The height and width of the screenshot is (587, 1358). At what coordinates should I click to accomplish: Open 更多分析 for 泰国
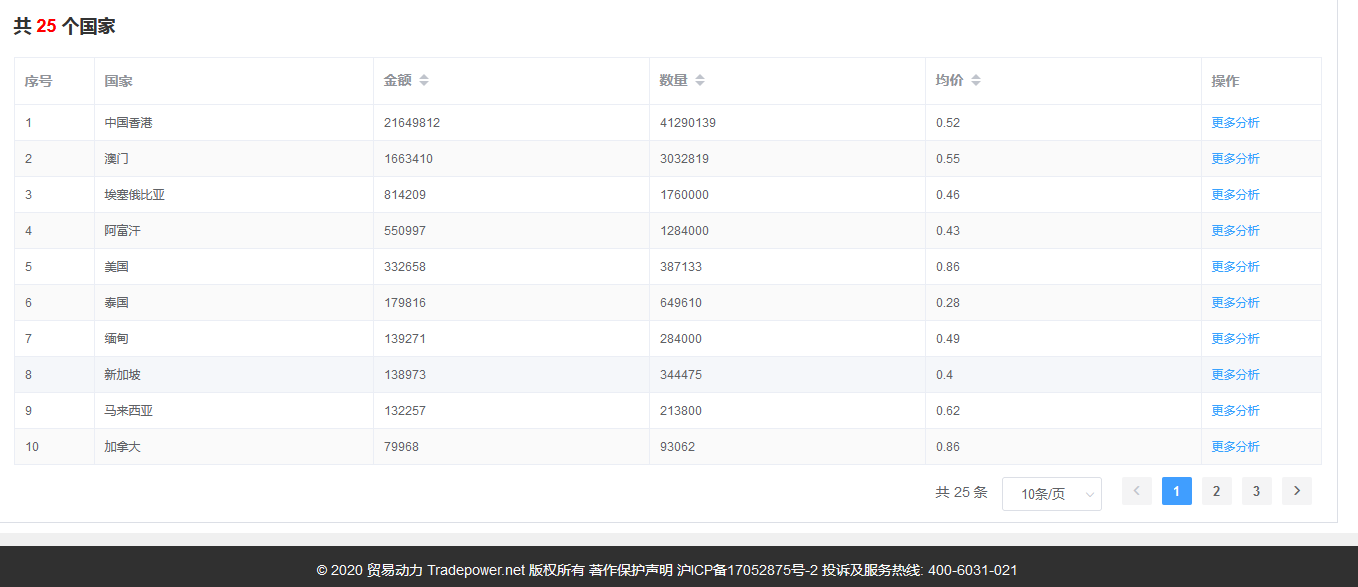(x=1236, y=302)
